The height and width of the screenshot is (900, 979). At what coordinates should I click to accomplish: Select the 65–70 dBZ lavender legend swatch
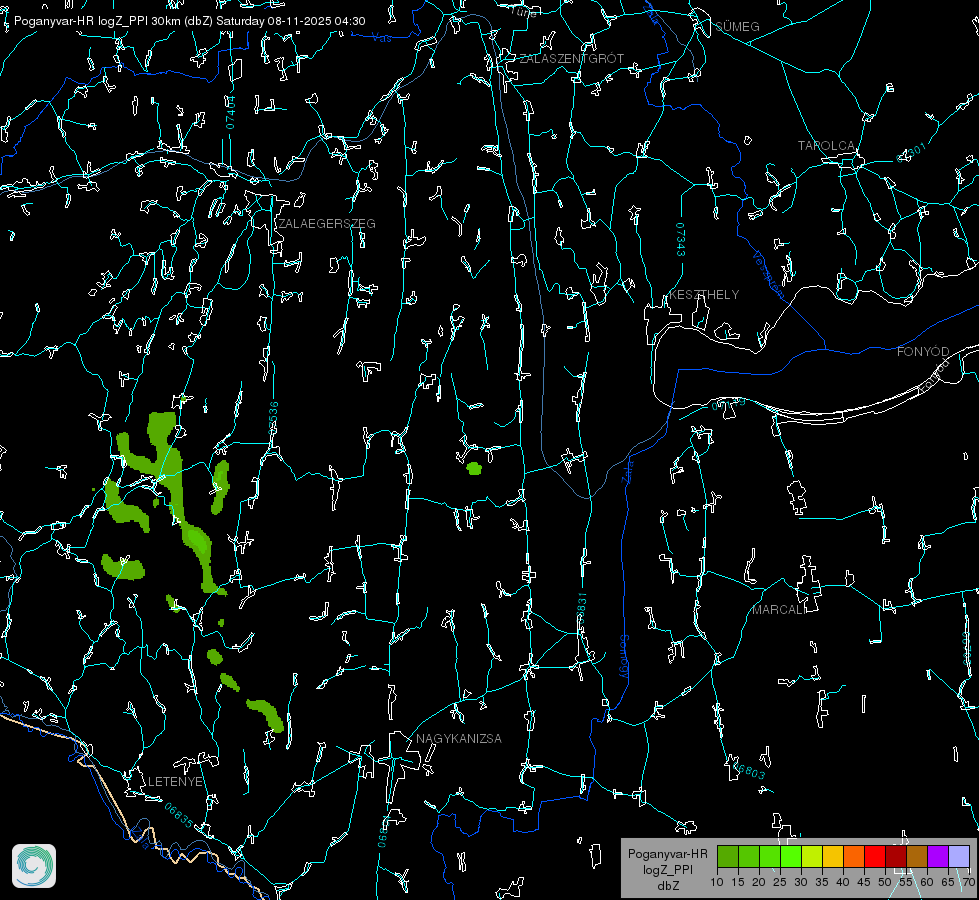(x=959, y=857)
